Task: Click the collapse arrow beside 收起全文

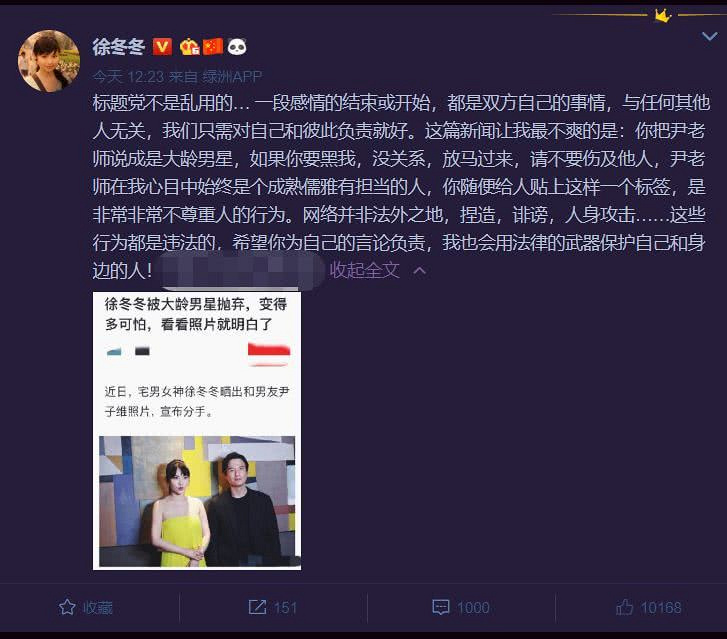Action: coord(420,270)
